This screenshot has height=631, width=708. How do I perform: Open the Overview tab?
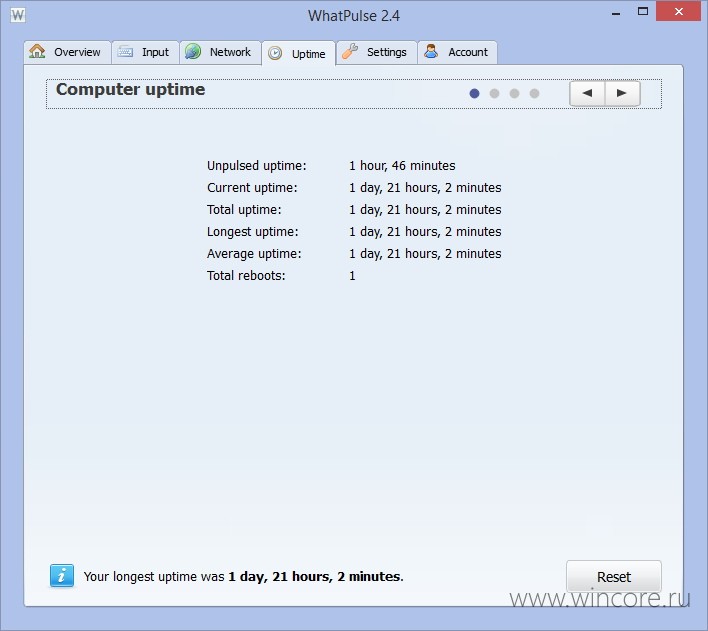pos(67,52)
